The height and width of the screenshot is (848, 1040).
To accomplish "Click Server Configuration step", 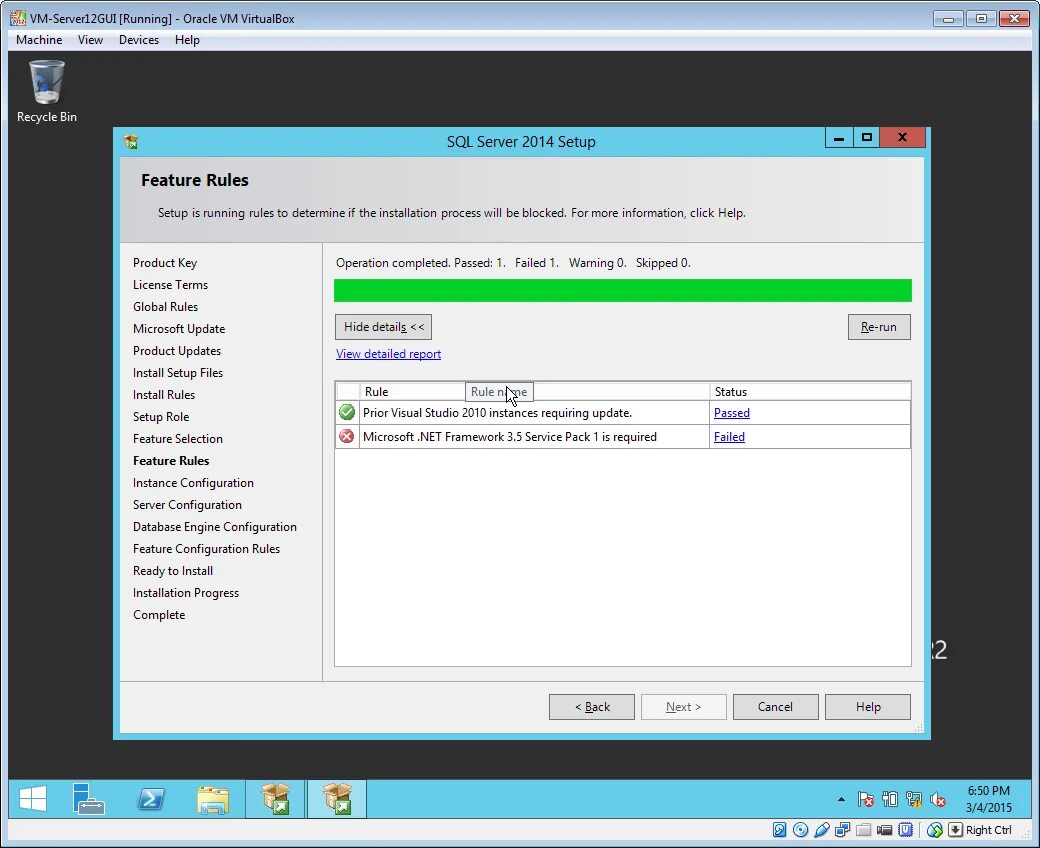I will pyautogui.click(x=187, y=505).
